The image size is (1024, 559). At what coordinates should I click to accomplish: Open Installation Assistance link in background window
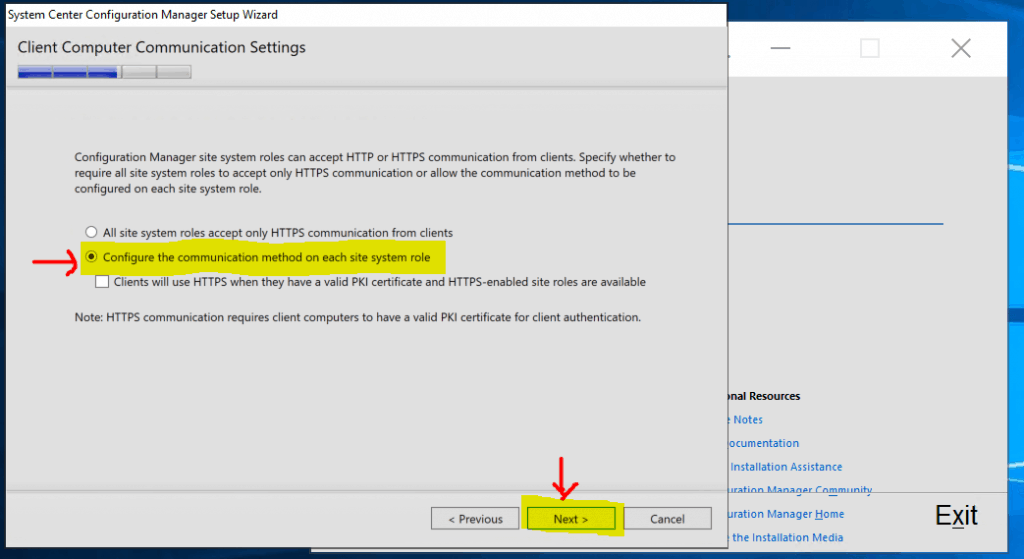pyautogui.click(x=786, y=466)
